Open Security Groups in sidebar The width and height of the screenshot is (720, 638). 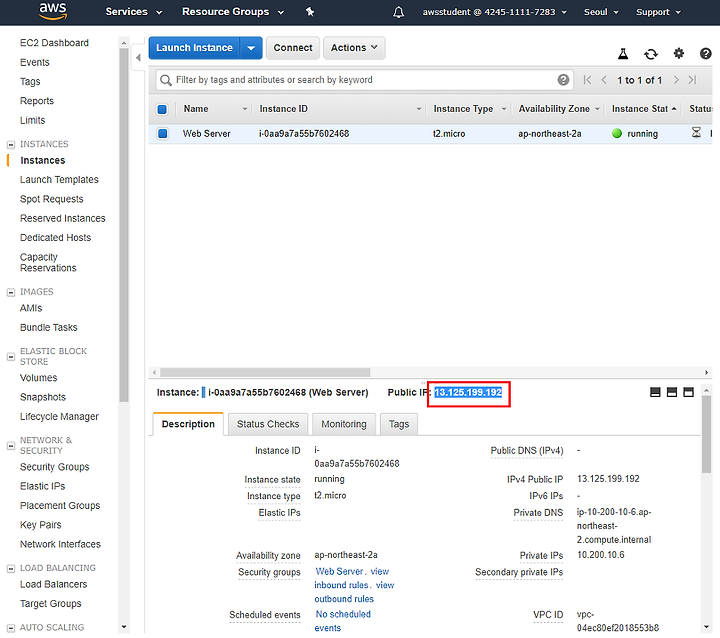click(55, 467)
